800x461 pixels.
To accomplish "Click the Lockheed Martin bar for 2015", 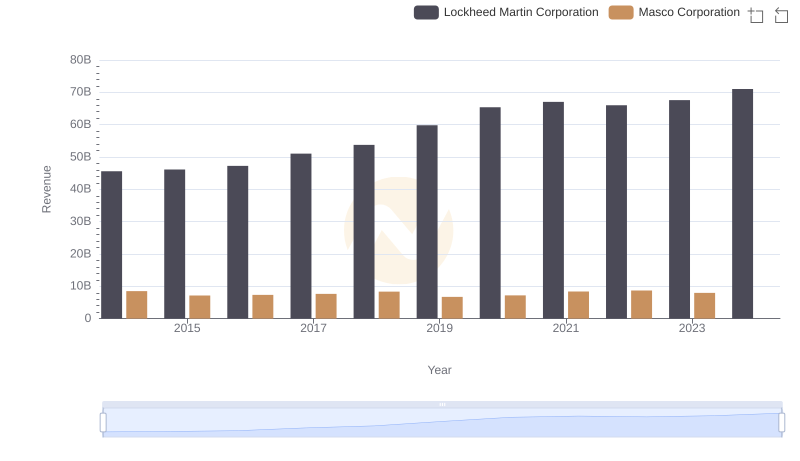I will click(174, 244).
